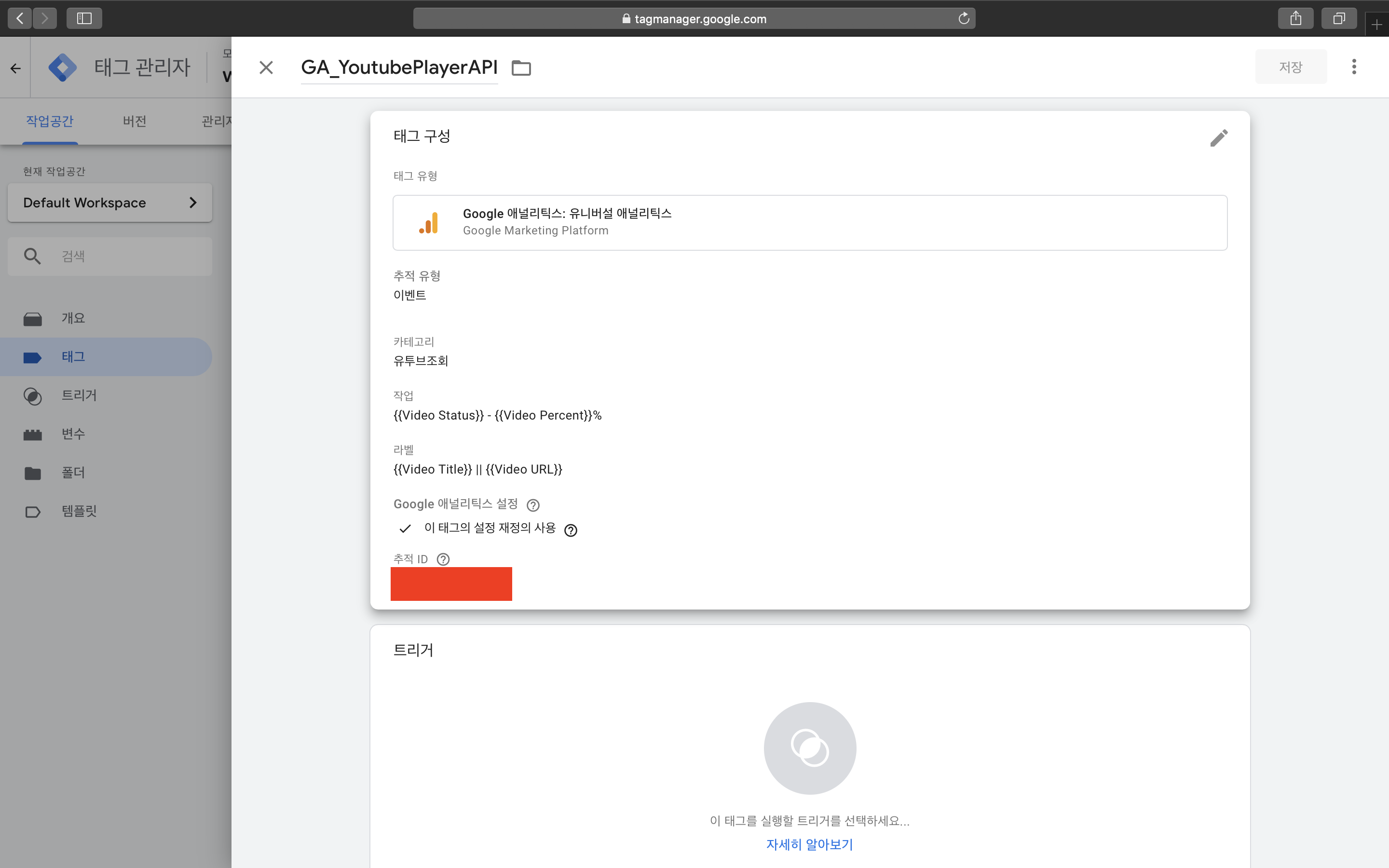
Task: Click the Google Tag Manager logo
Action: tap(63, 68)
